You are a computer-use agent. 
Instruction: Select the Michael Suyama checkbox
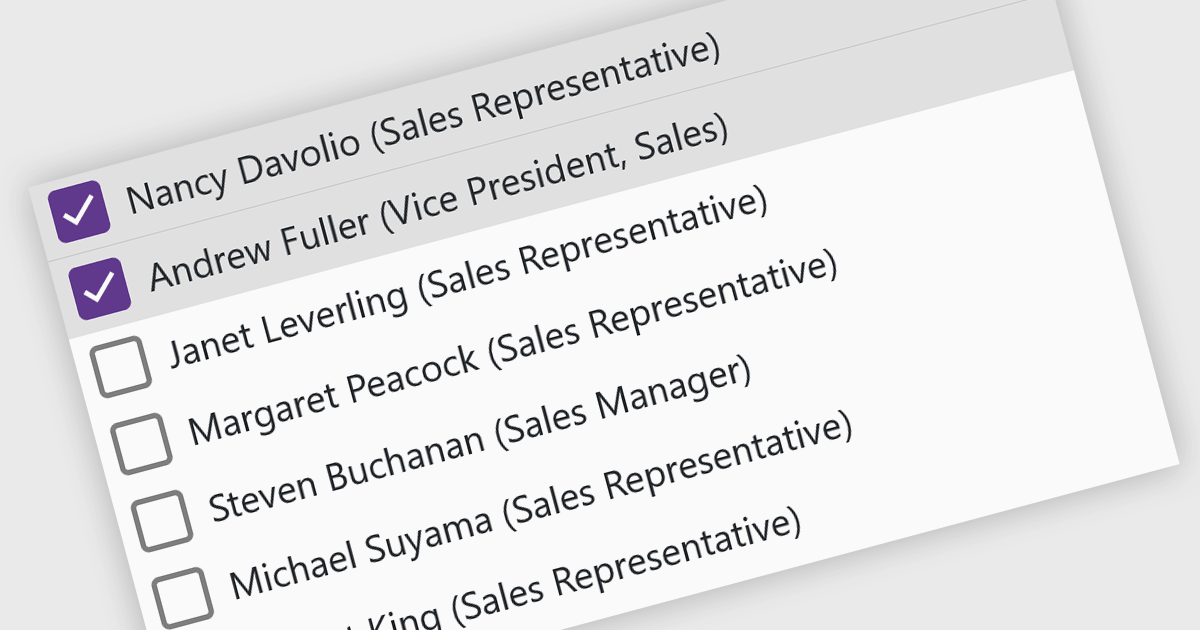[182, 594]
